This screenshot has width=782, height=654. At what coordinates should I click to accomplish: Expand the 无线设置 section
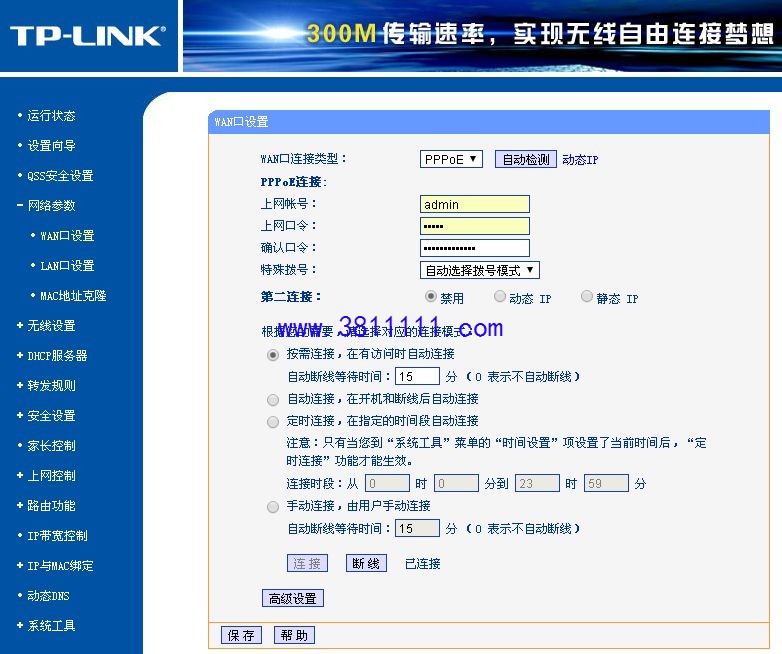point(51,326)
